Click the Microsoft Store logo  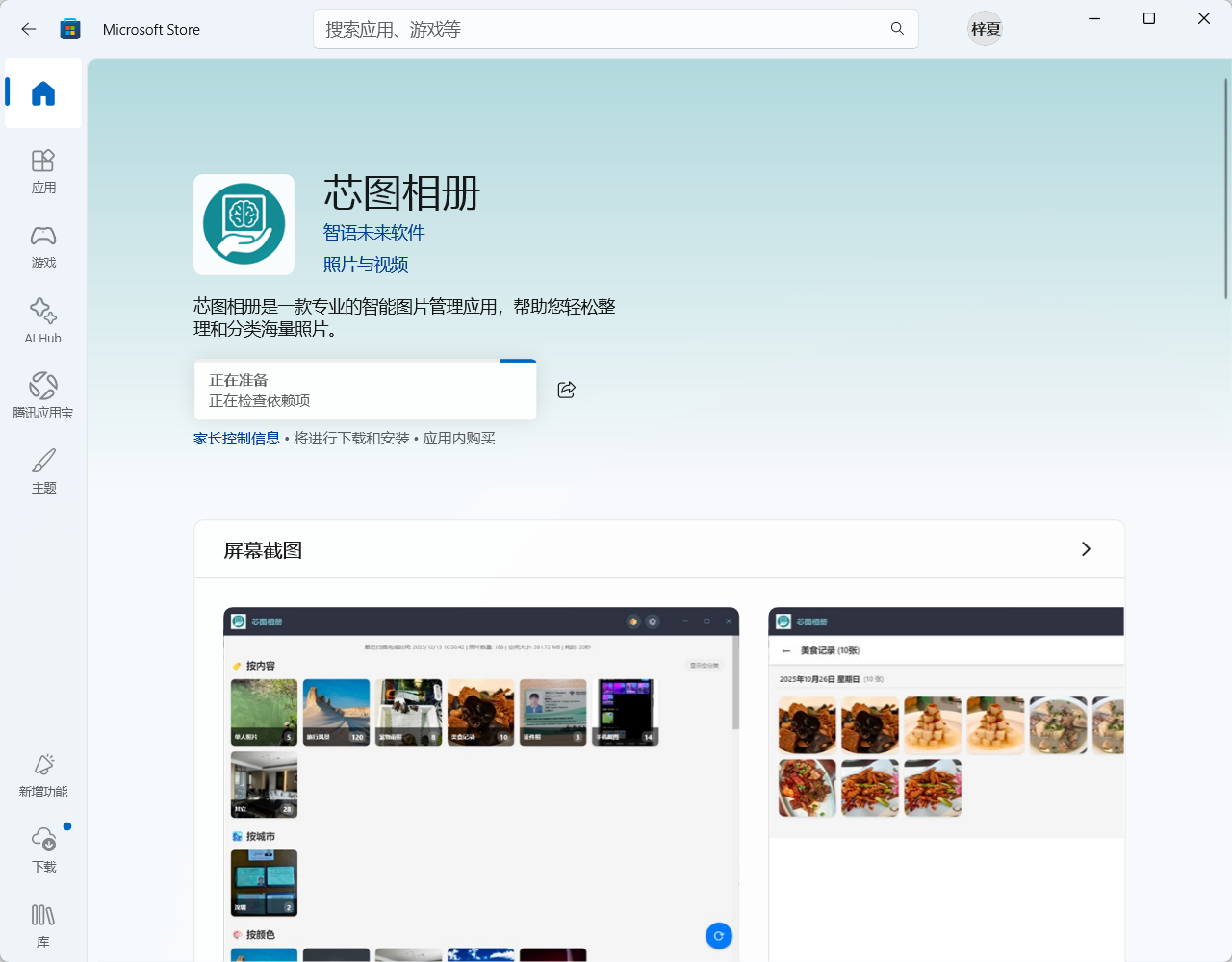pos(69,29)
